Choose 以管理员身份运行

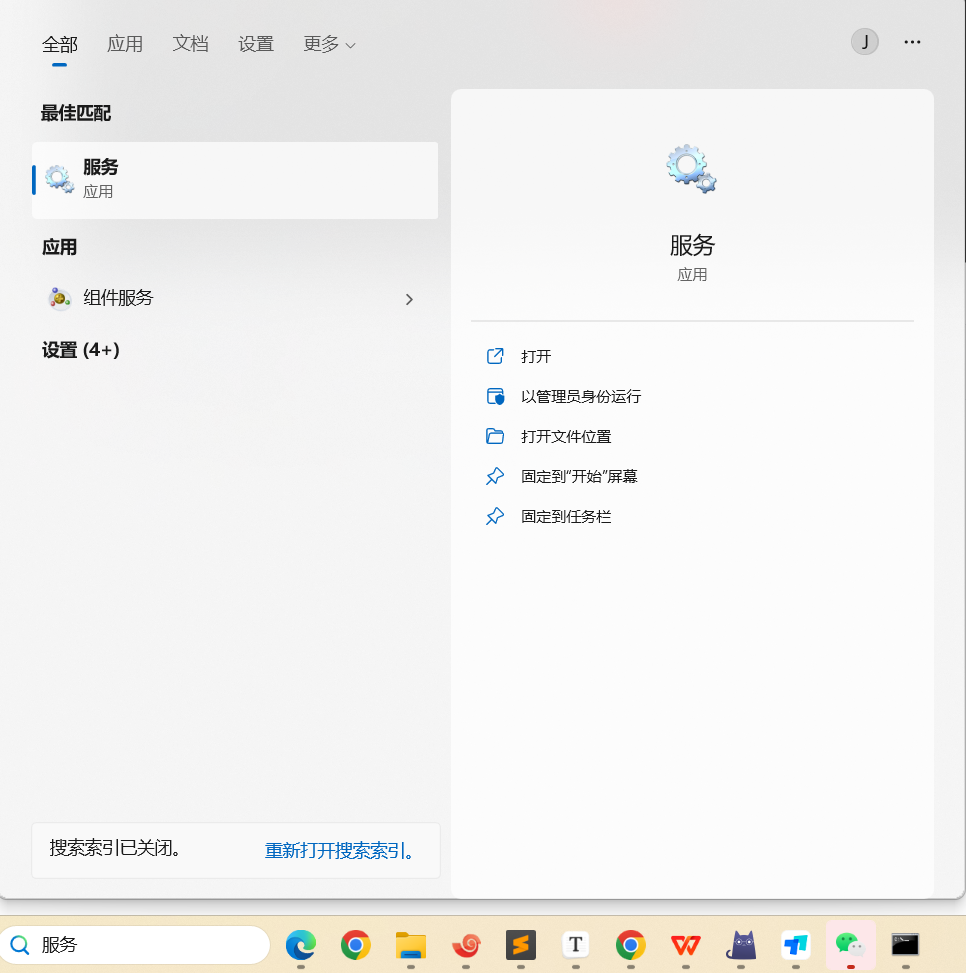click(581, 397)
